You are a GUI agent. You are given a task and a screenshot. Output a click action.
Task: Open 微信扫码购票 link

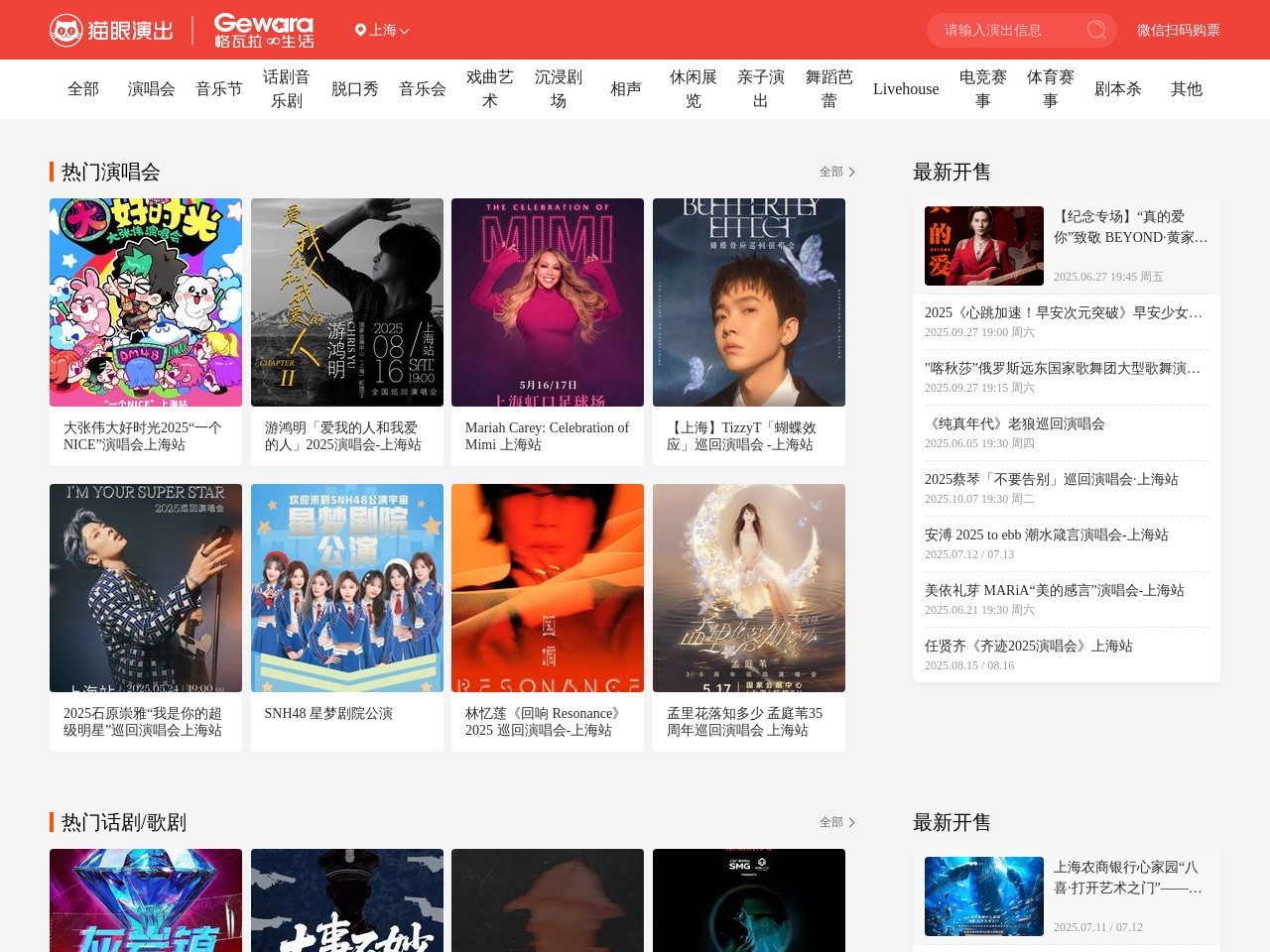point(1179,31)
